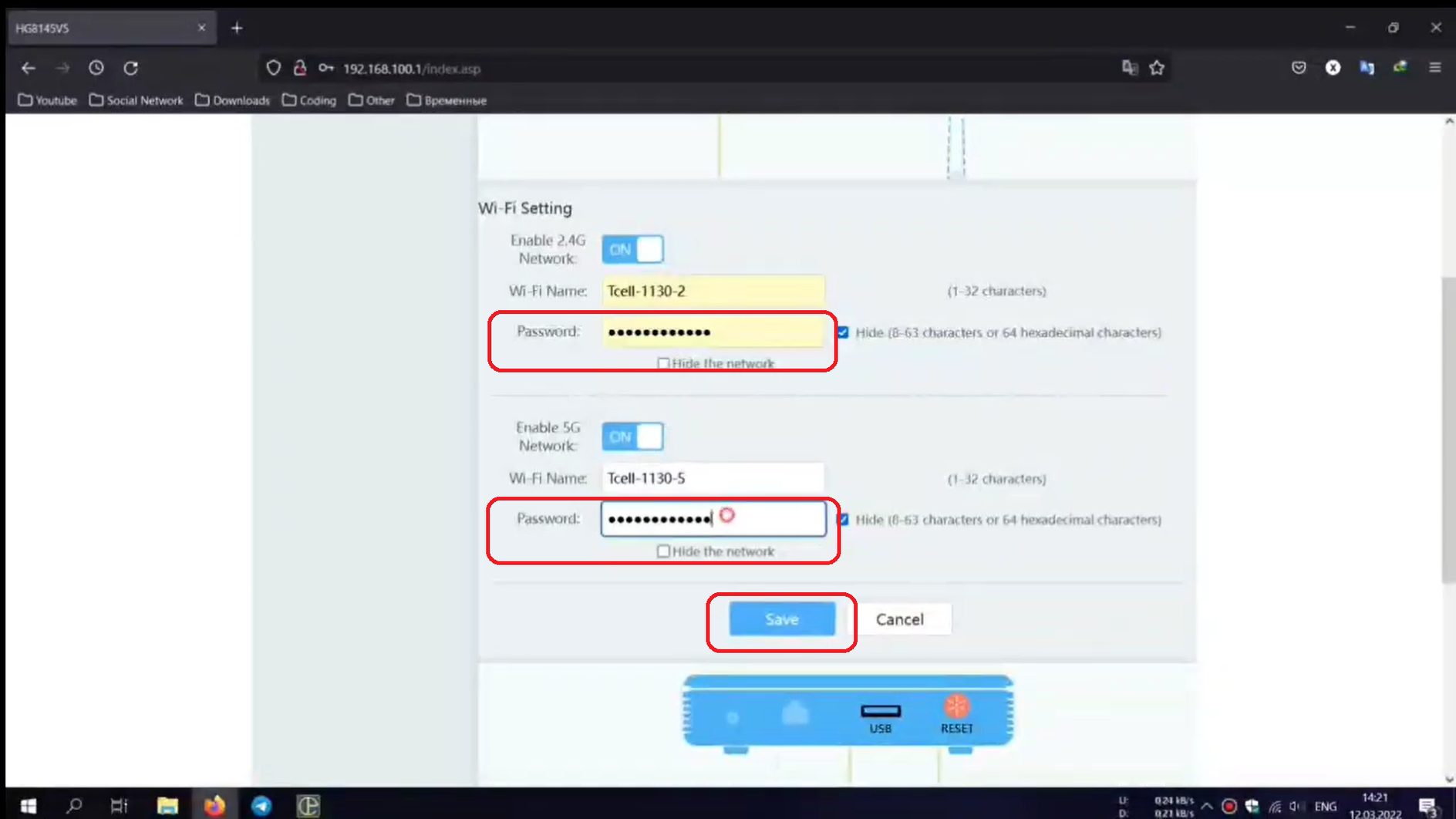Uncheck Hide for the 2.4G password
Screen dimensions: 1456x819
pos(843,332)
